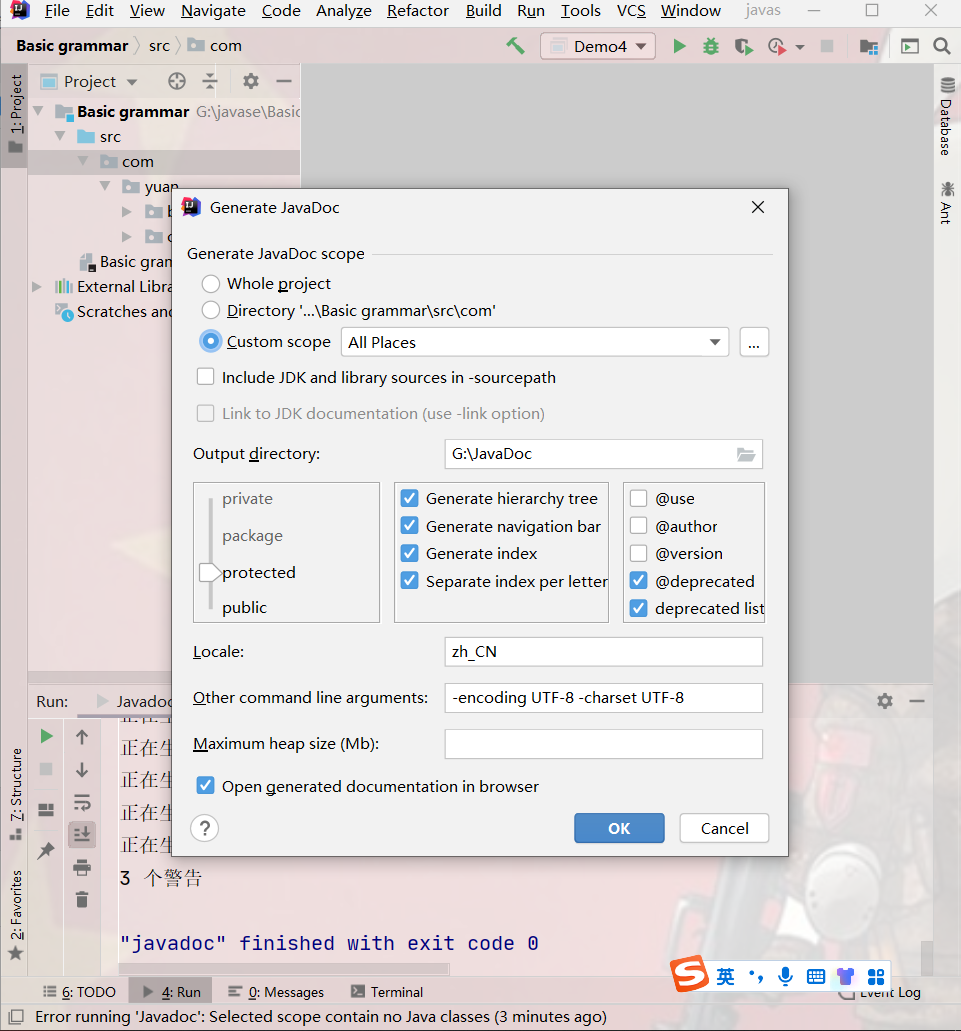Browse output directory folder icon
This screenshot has width=961, height=1031.
tap(745, 454)
